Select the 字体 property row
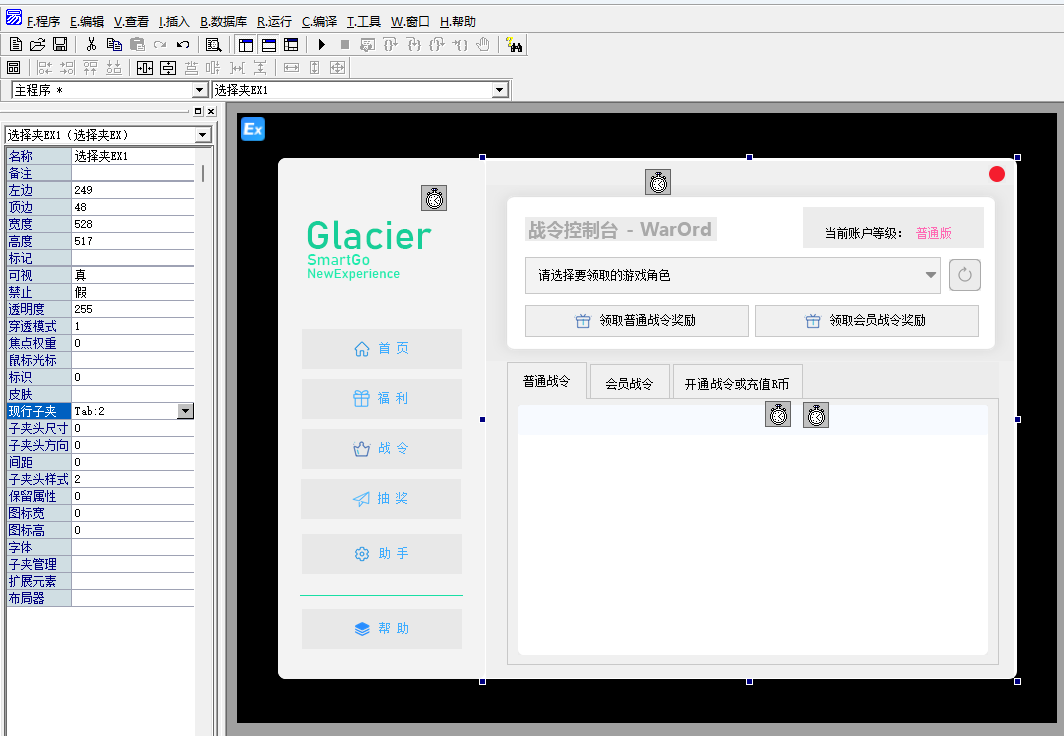 click(x=100, y=547)
